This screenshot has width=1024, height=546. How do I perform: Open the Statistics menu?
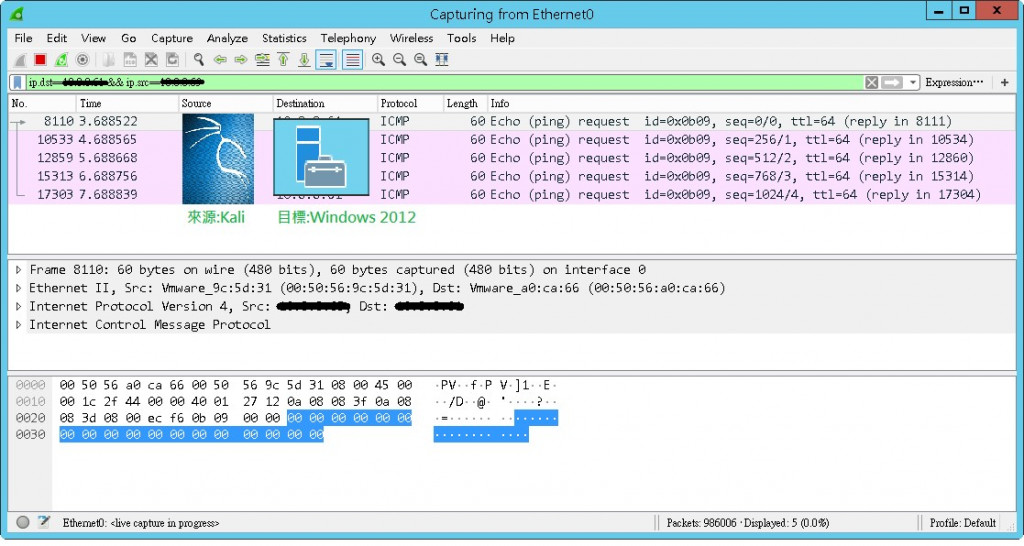pyautogui.click(x=284, y=39)
